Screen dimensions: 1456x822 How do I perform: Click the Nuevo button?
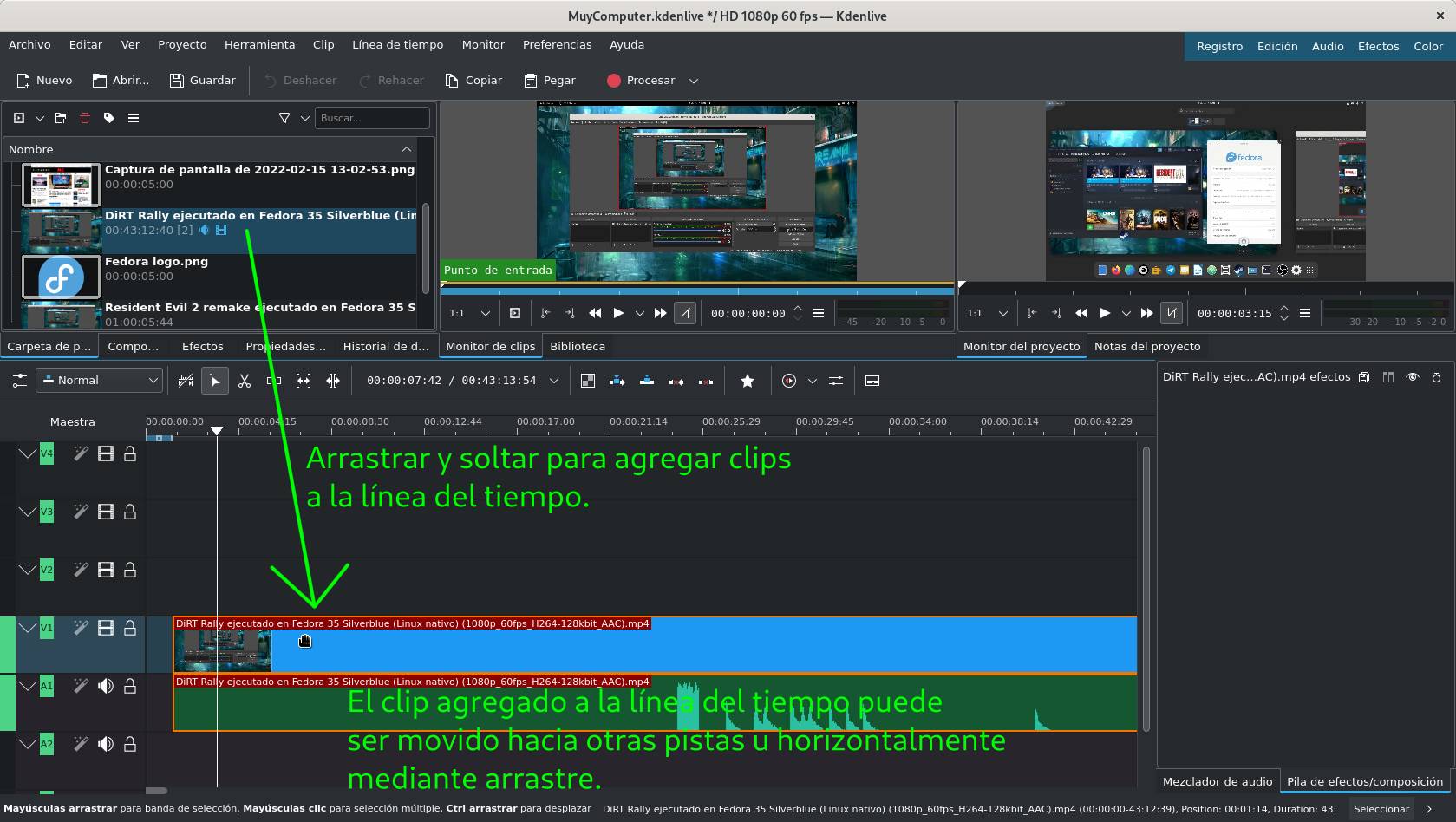click(44, 81)
